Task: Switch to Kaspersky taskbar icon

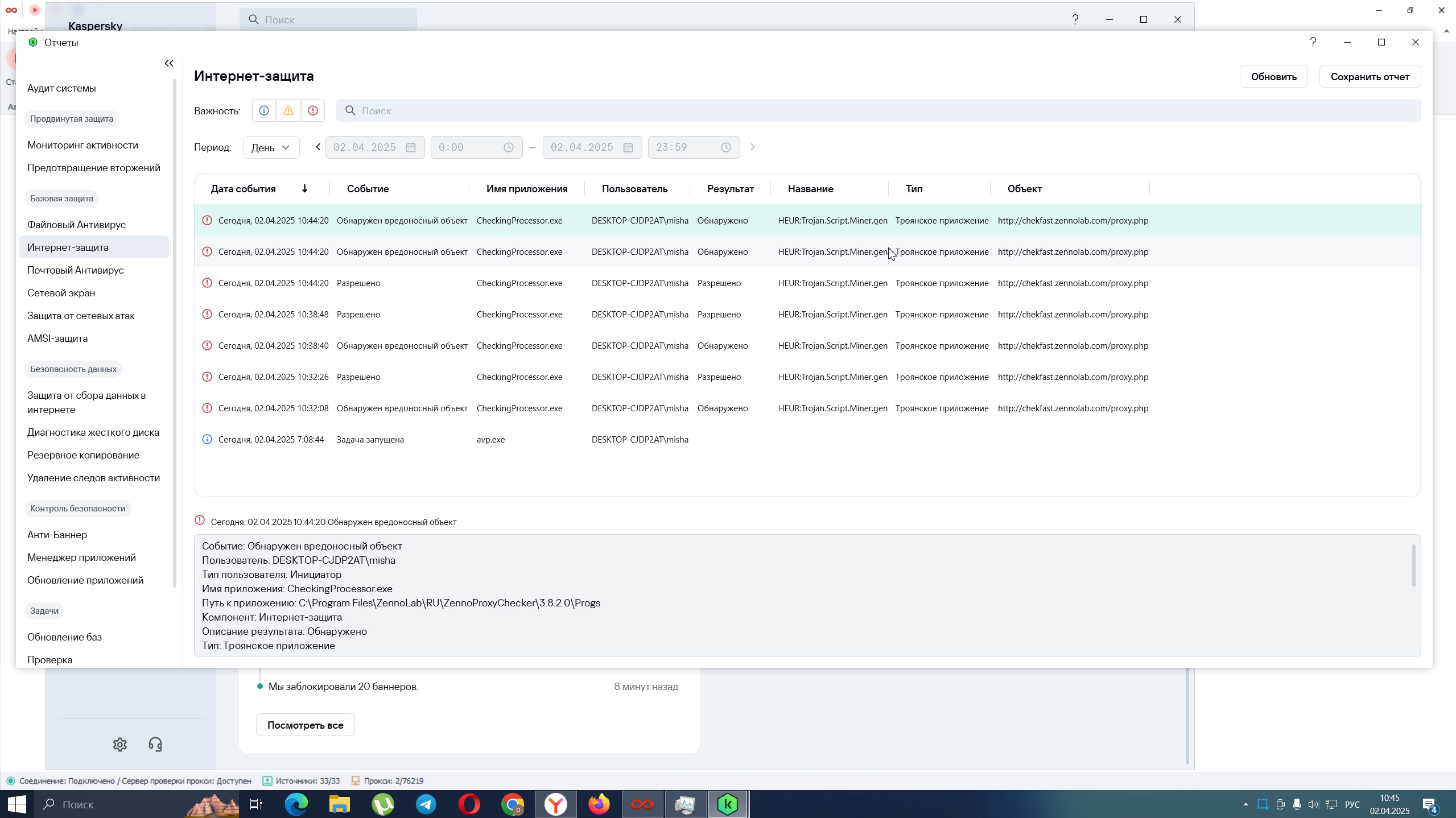Action: coord(728,804)
